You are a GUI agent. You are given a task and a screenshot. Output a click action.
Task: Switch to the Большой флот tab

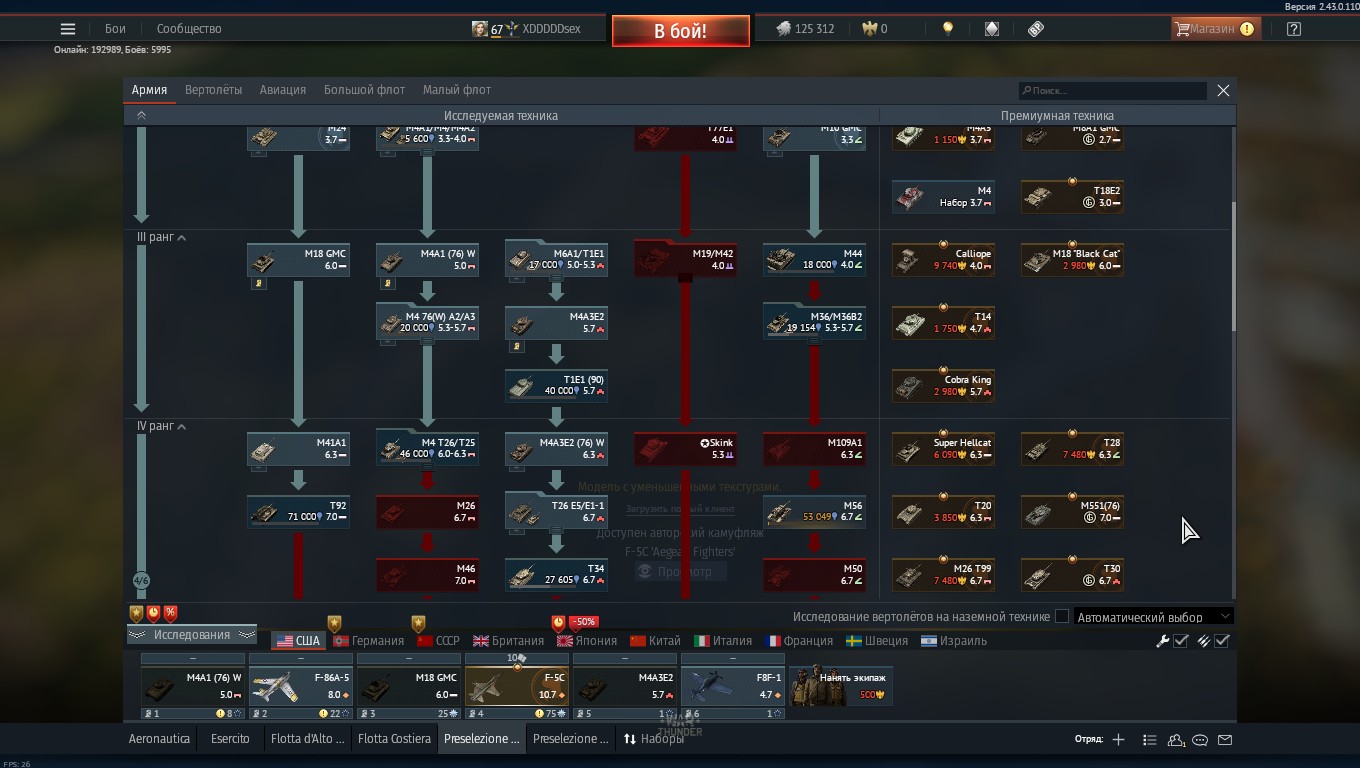pos(364,90)
